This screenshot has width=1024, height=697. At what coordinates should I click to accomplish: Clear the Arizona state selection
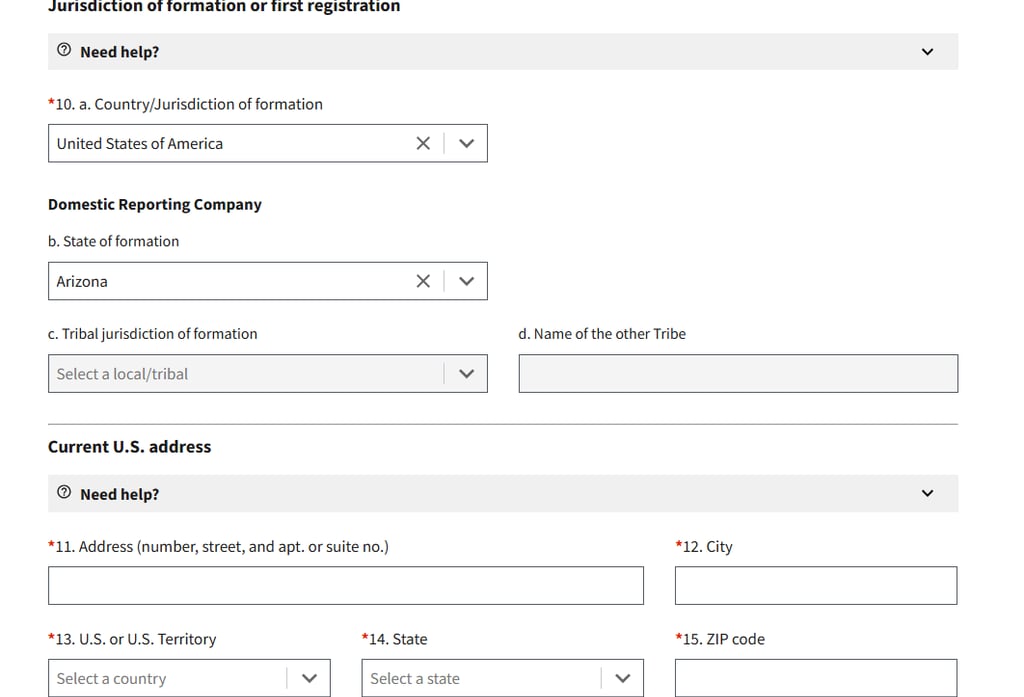[423, 281]
